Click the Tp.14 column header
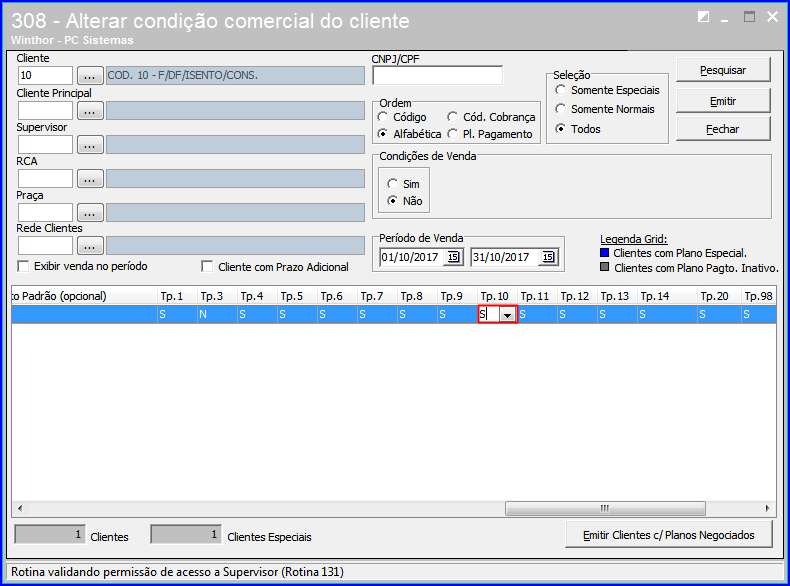790x586 pixels. (668, 296)
